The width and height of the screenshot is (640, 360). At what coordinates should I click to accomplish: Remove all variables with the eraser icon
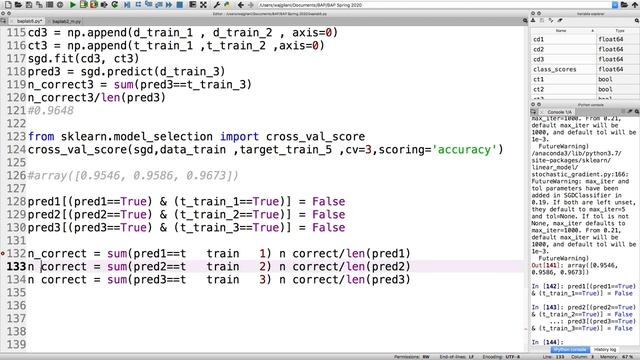click(x=560, y=20)
